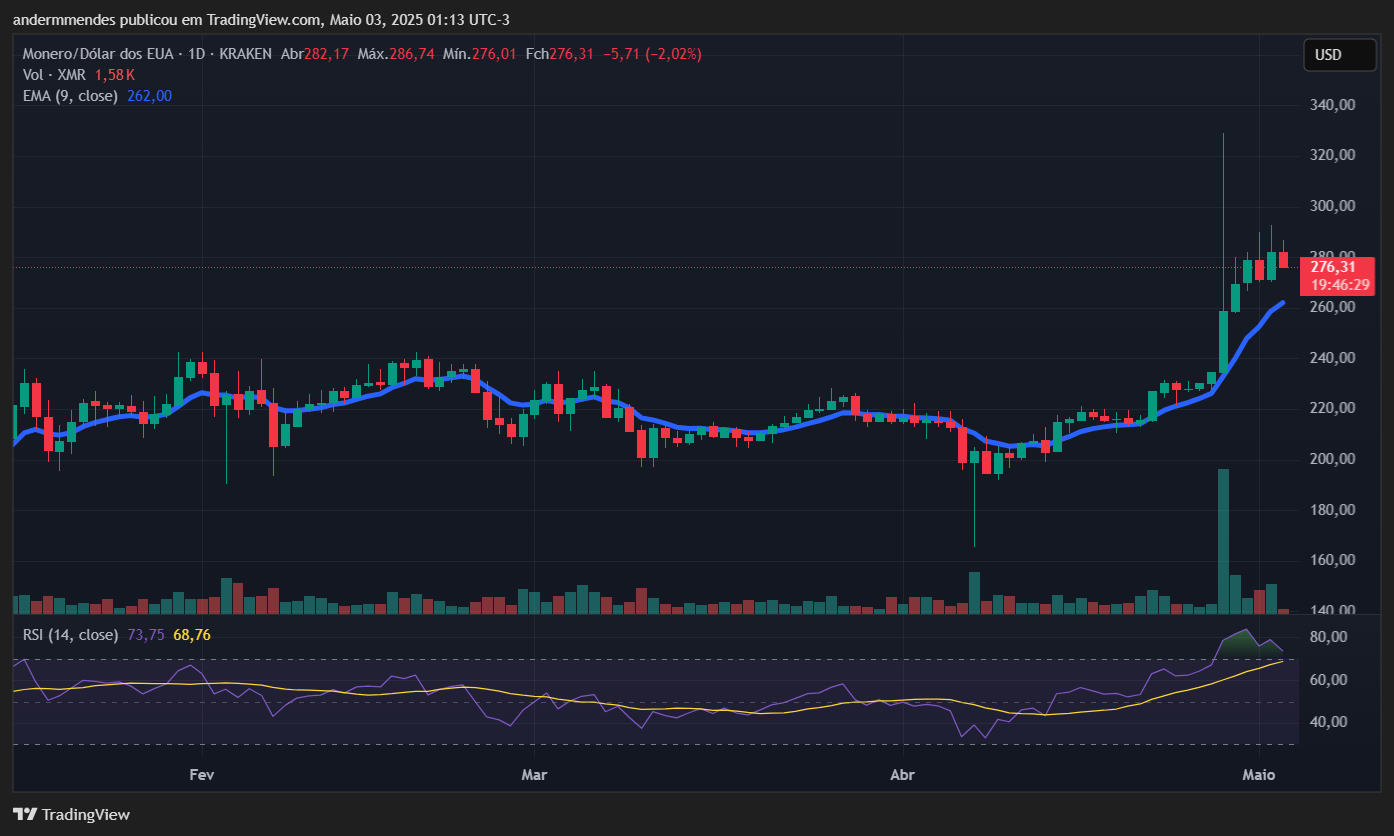Click the Mar label on time axis
Image resolution: width=1394 pixels, height=836 pixels.
(534, 775)
